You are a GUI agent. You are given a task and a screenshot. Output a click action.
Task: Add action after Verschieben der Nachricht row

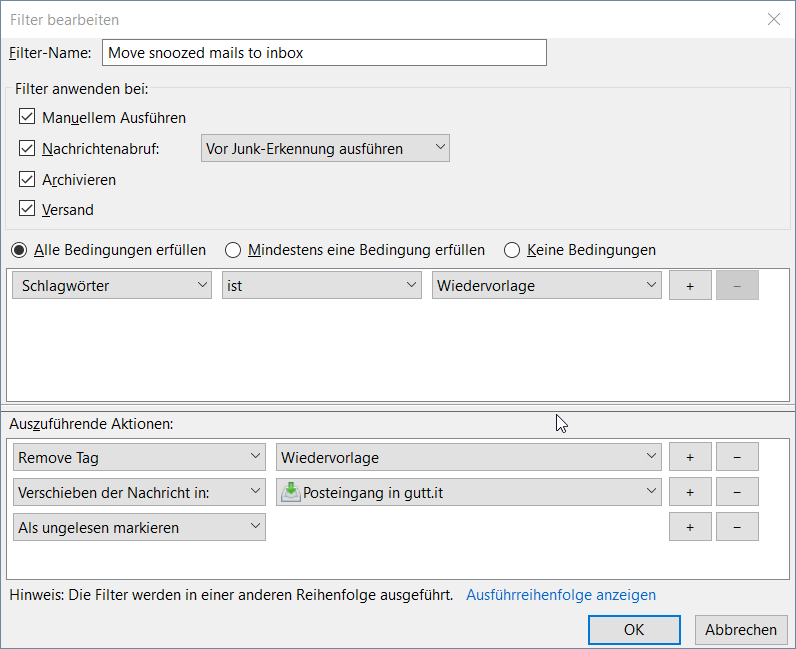[x=690, y=492]
